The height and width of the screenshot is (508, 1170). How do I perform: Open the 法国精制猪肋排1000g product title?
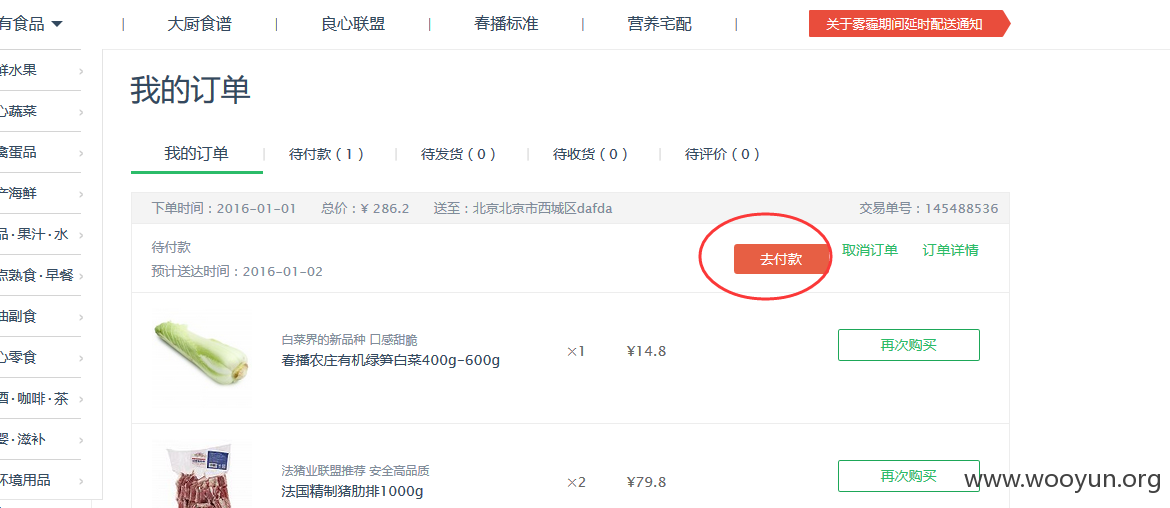(352, 492)
